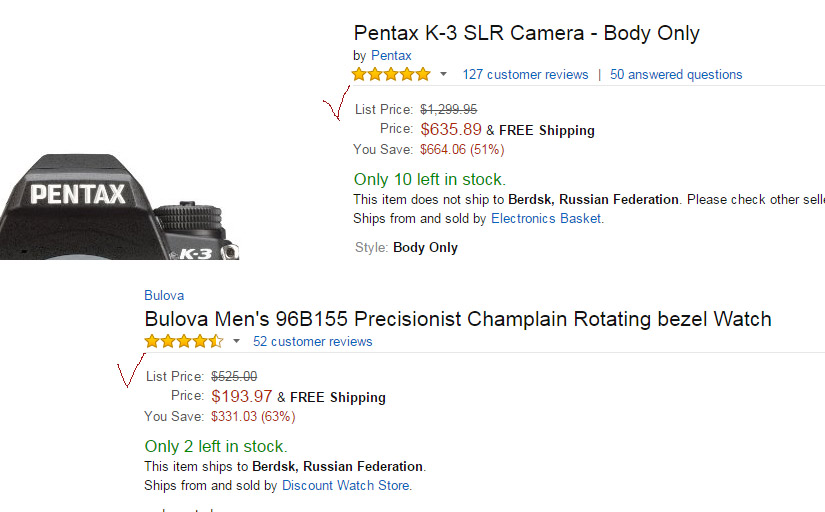This screenshot has width=825, height=512.
Task: Click the Bulova Precisionist Champlain watch title
Action: pos(458,319)
